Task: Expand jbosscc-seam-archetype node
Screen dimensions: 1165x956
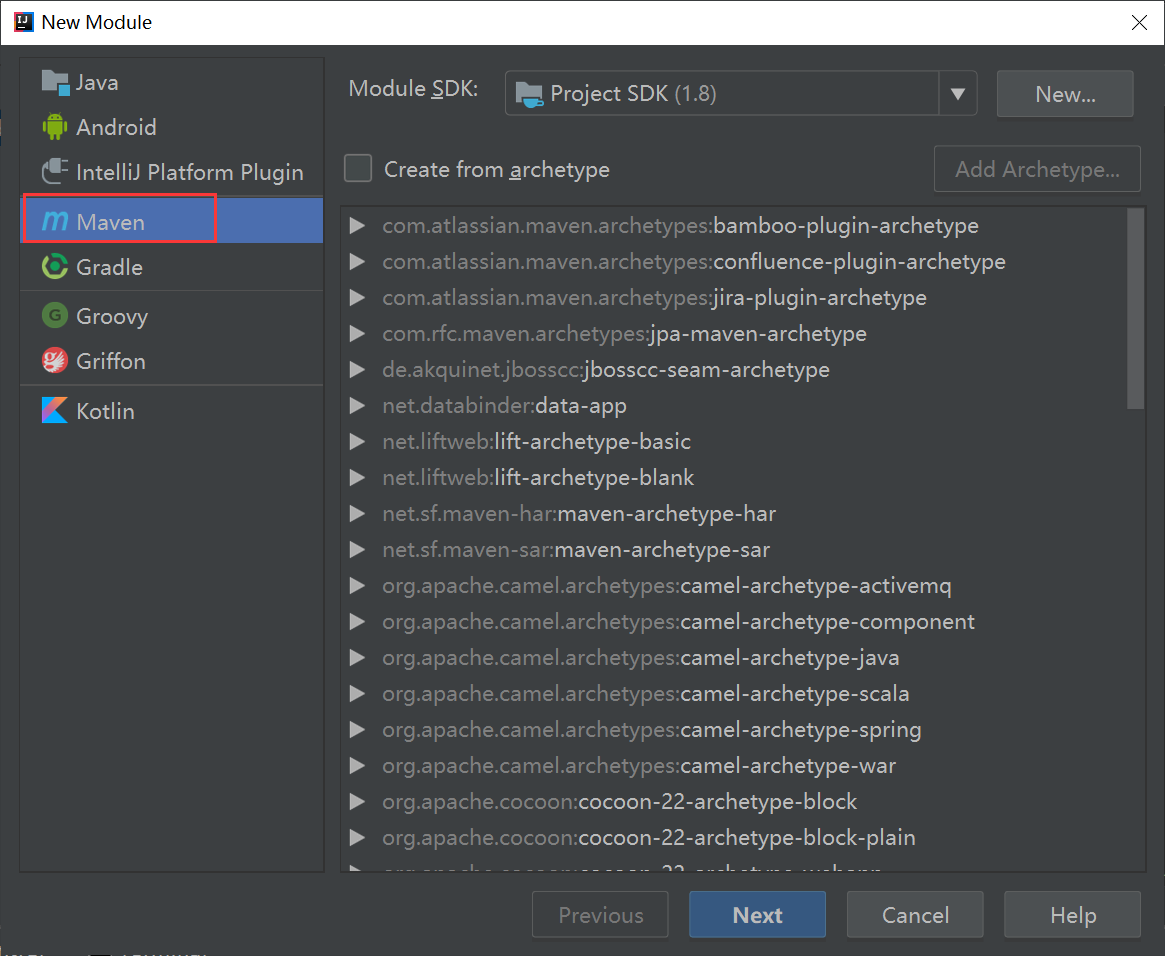Action: 357,369
